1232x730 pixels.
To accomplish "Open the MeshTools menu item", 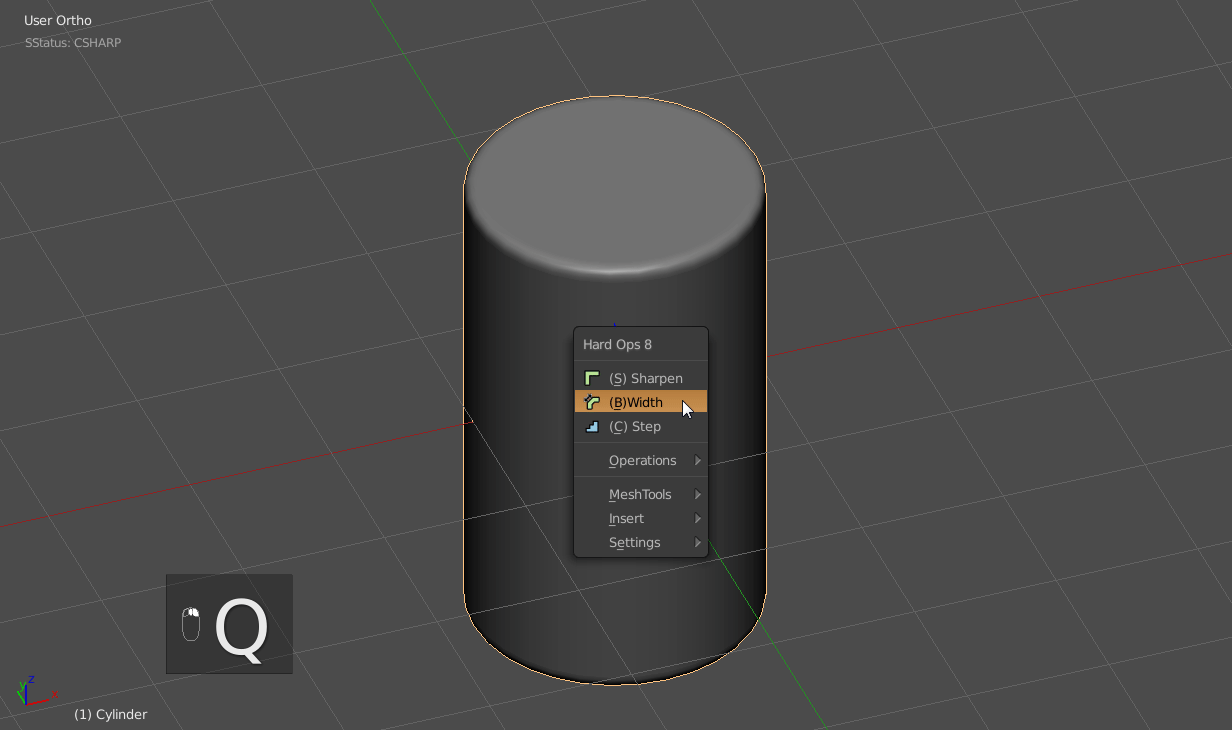I will click(x=640, y=495).
